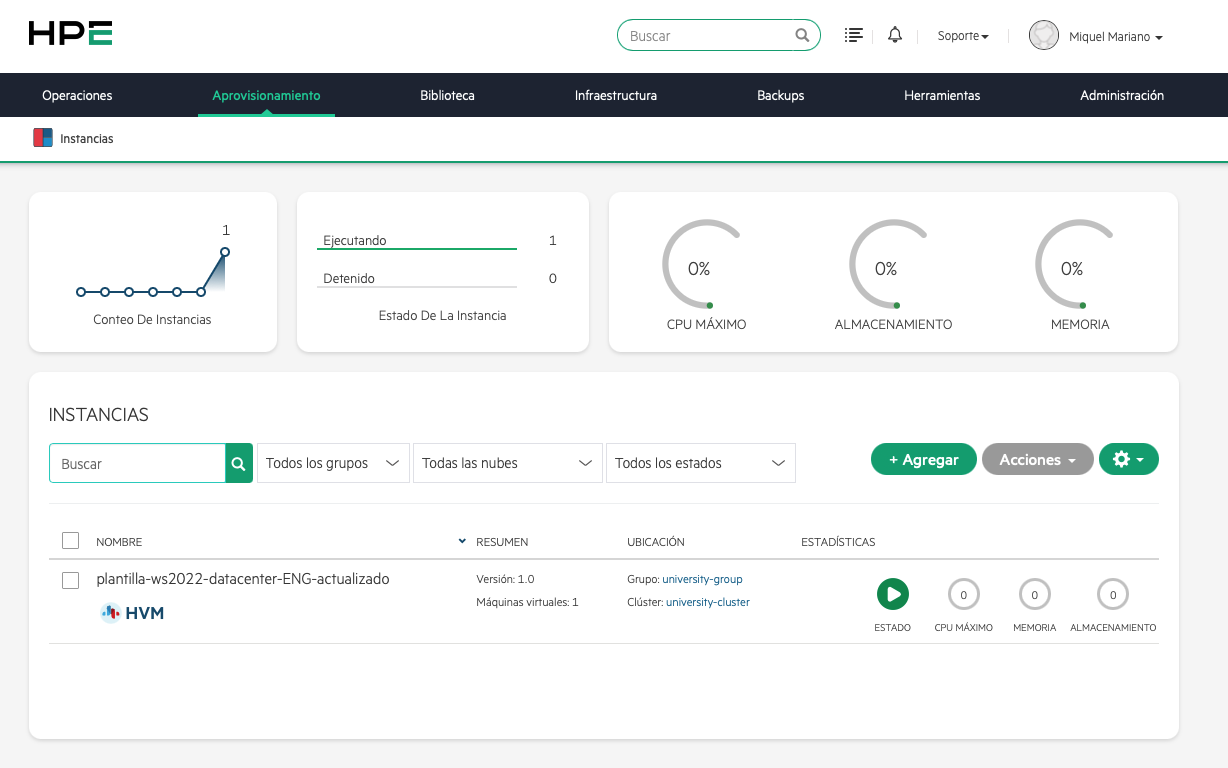Expand the Soporte menu
Image resolution: width=1228 pixels, height=768 pixels.
[963, 36]
